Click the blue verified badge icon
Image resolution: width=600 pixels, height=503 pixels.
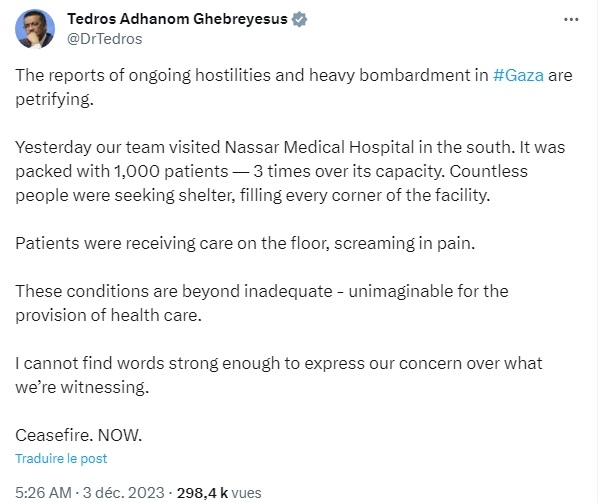point(299,19)
